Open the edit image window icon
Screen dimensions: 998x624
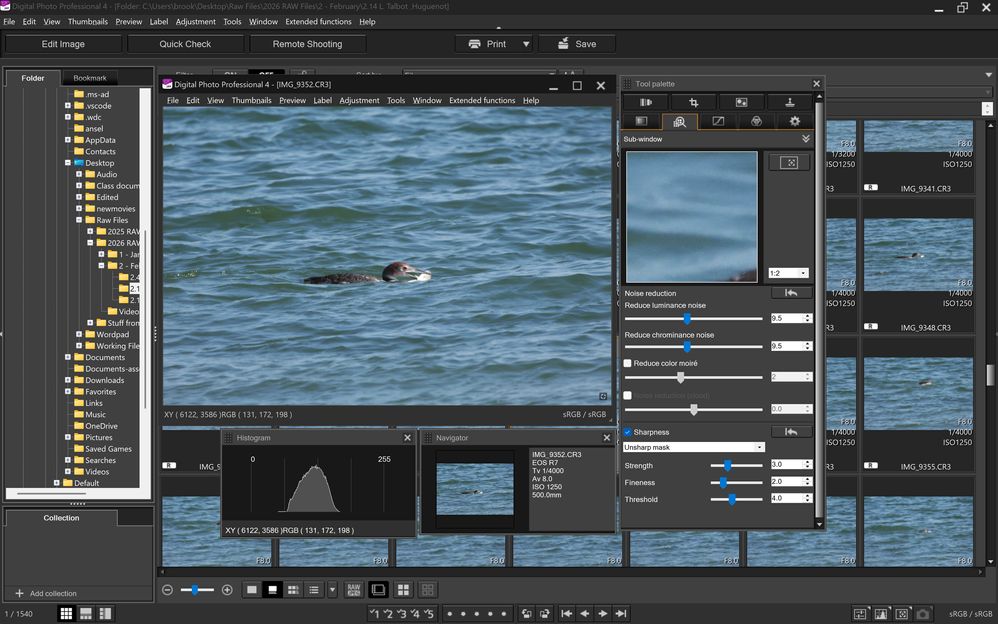coord(378,590)
